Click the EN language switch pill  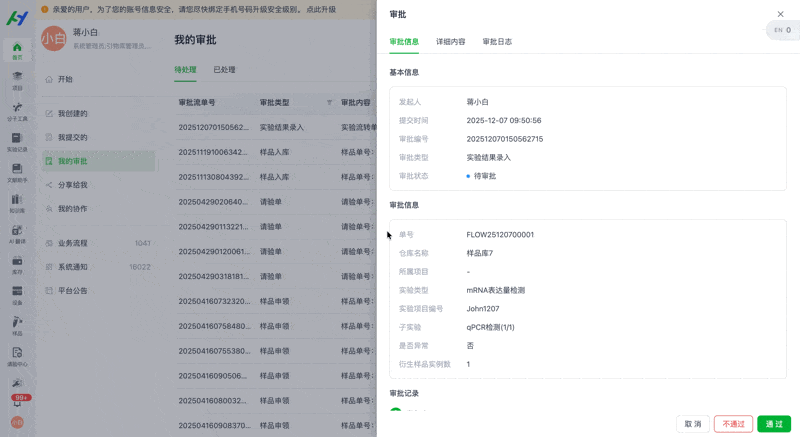pos(783,30)
